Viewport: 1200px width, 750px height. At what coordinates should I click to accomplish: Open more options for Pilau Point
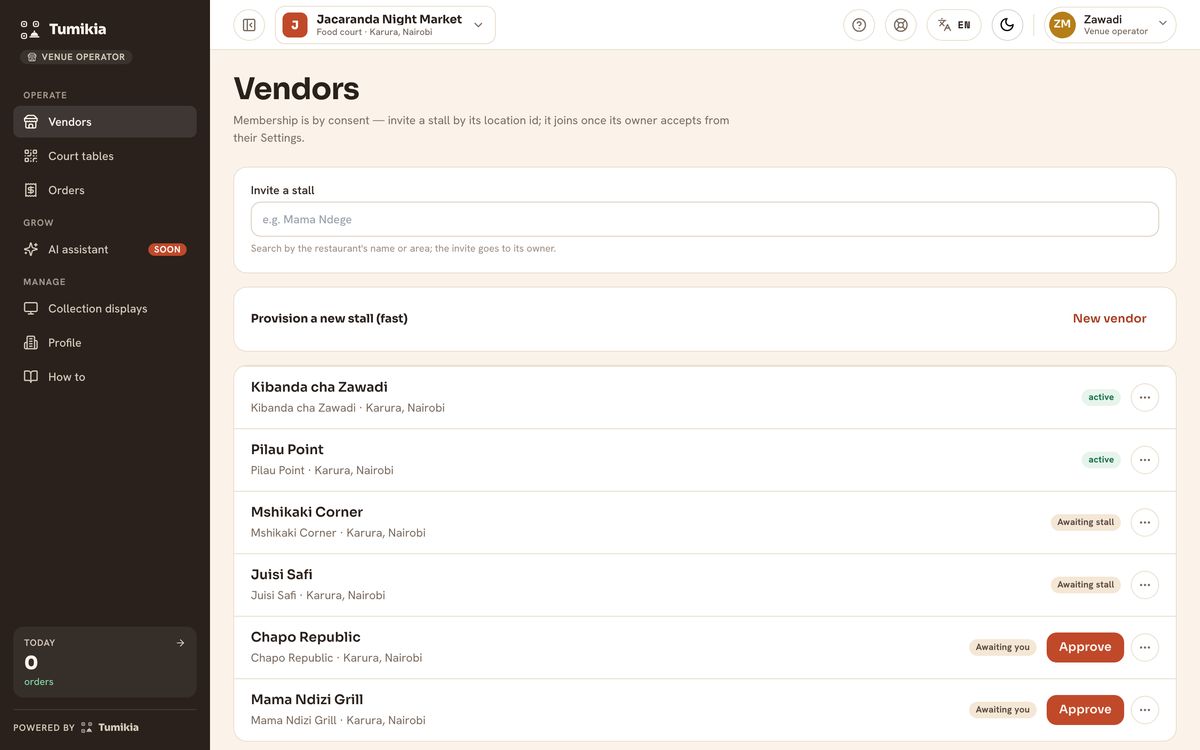pyautogui.click(x=1145, y=460)
